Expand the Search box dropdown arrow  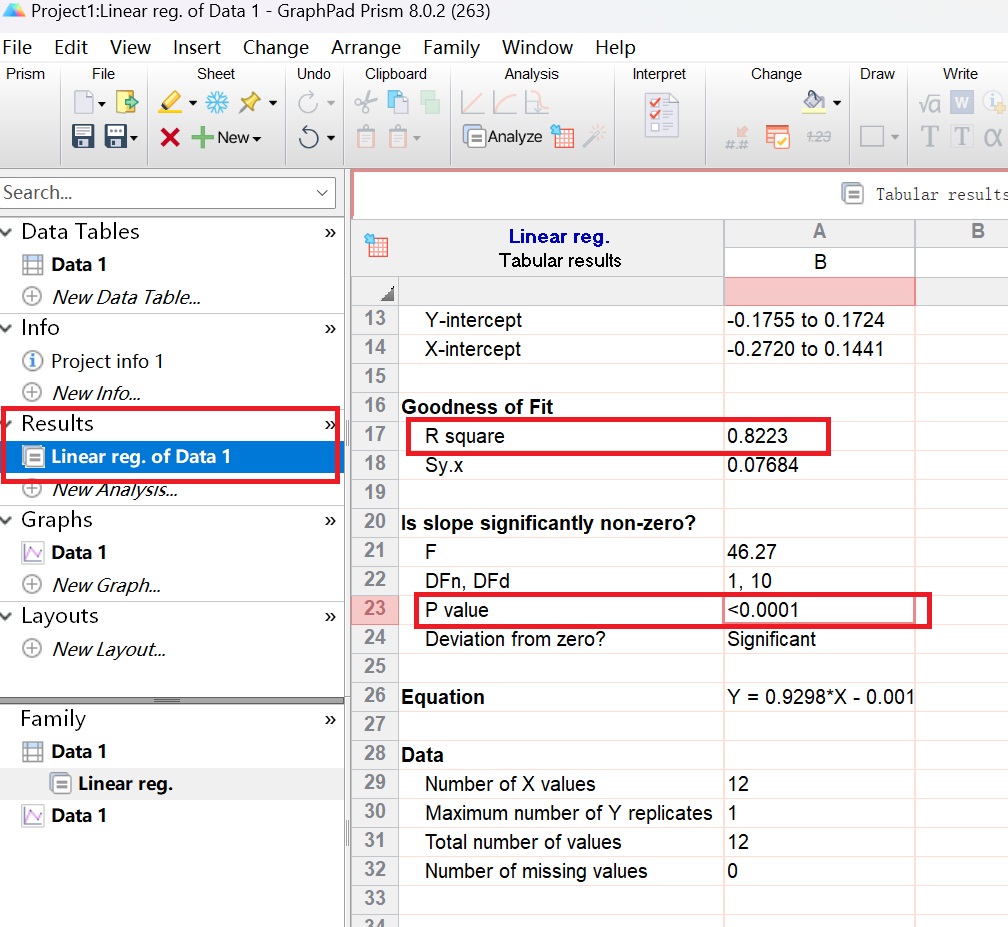(322, 193)
